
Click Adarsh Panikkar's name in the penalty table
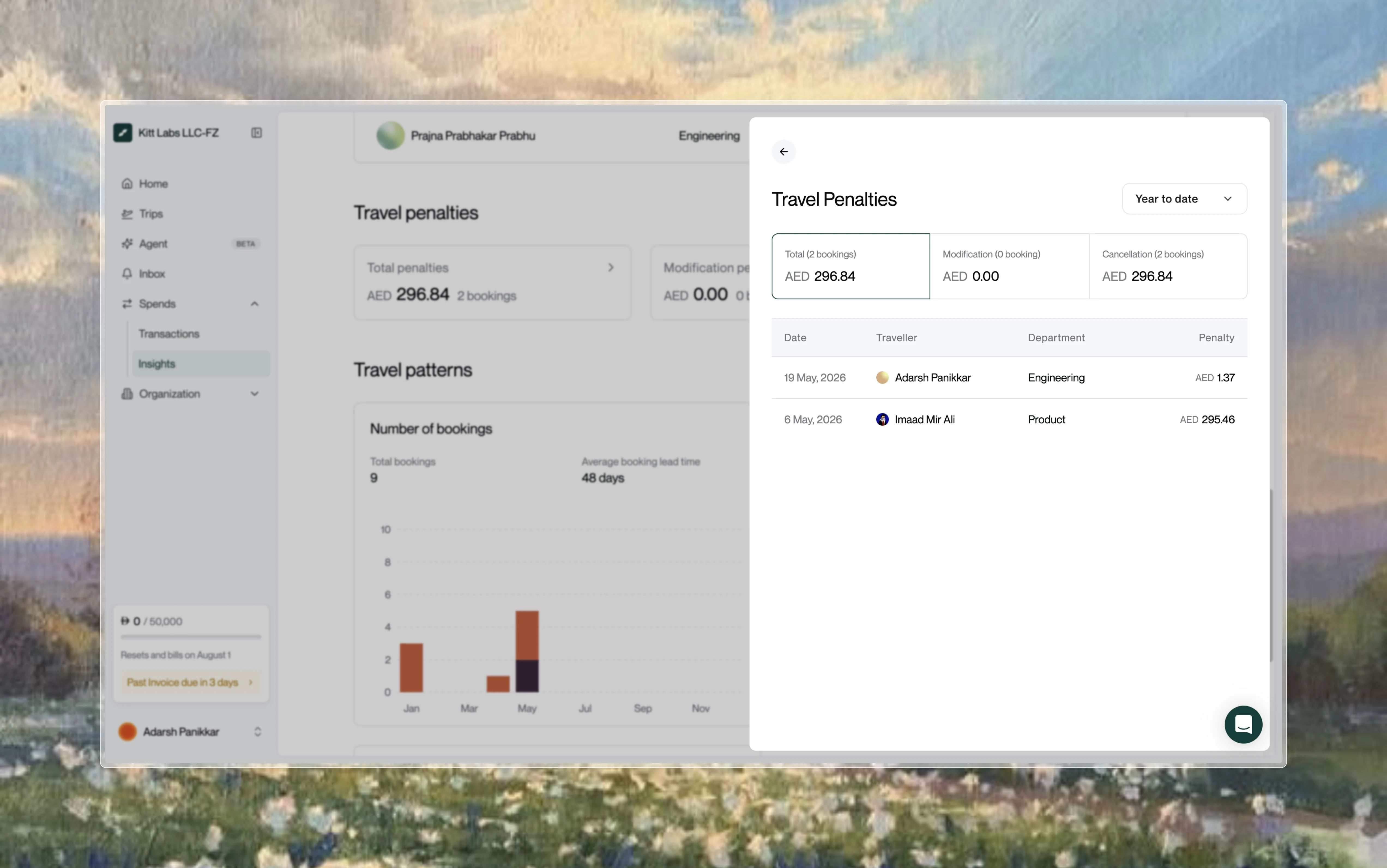pos(933,378)
